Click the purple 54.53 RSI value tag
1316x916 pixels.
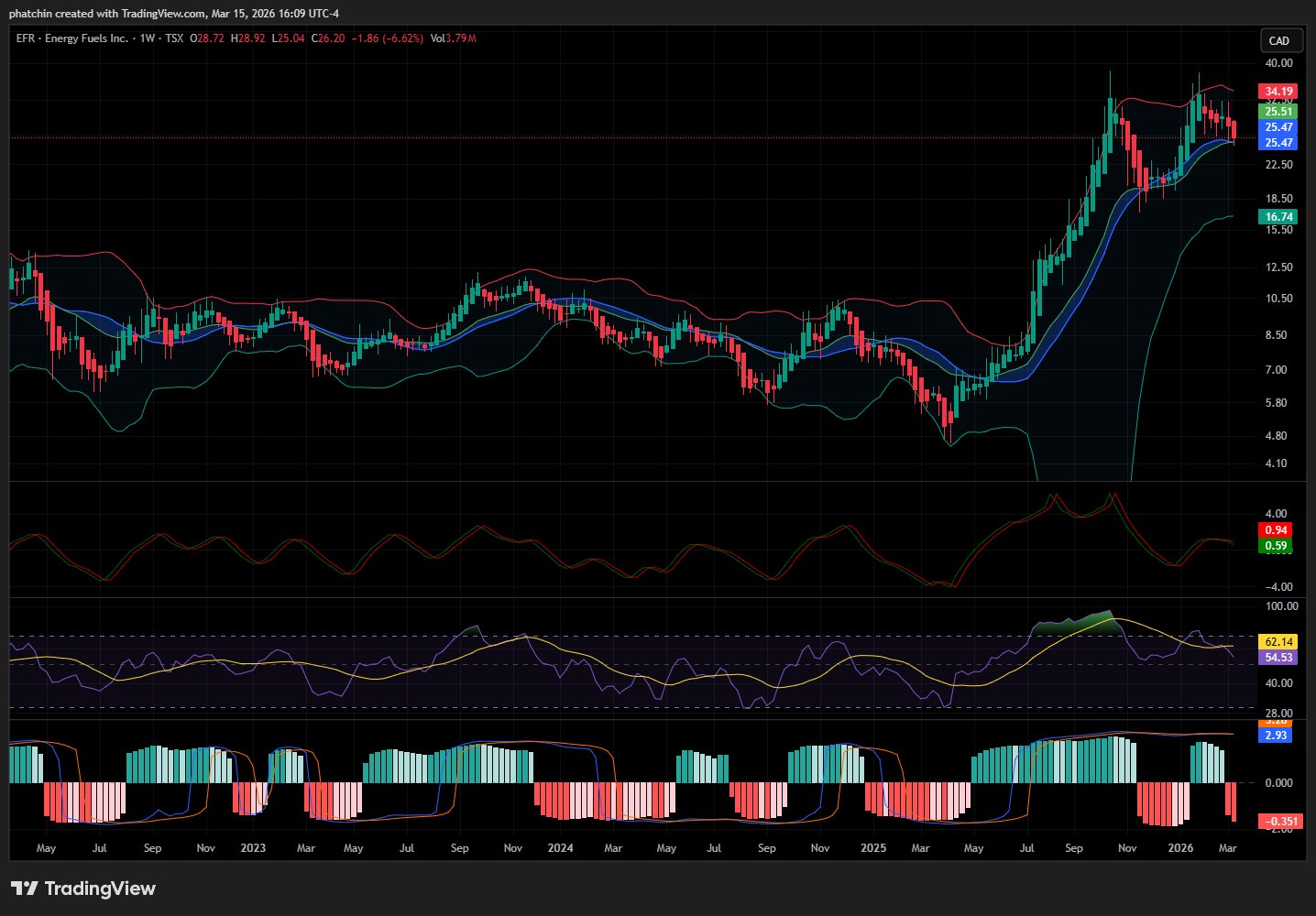coord(1278,658)
